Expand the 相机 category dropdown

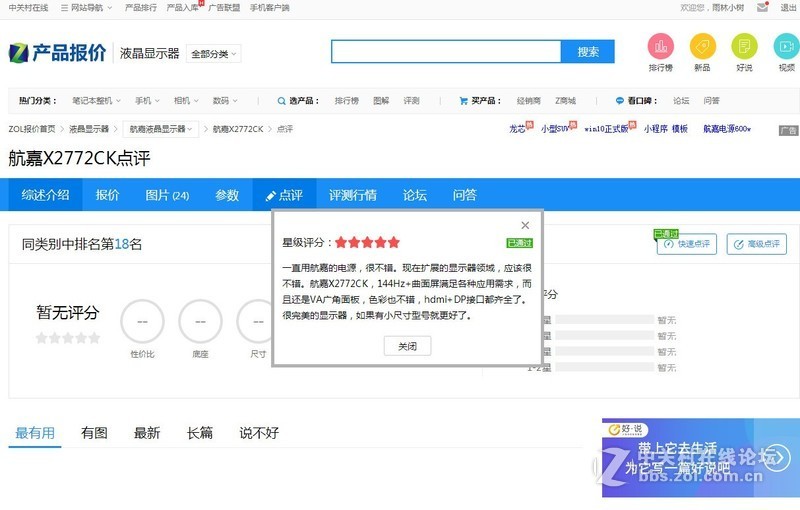186,101
